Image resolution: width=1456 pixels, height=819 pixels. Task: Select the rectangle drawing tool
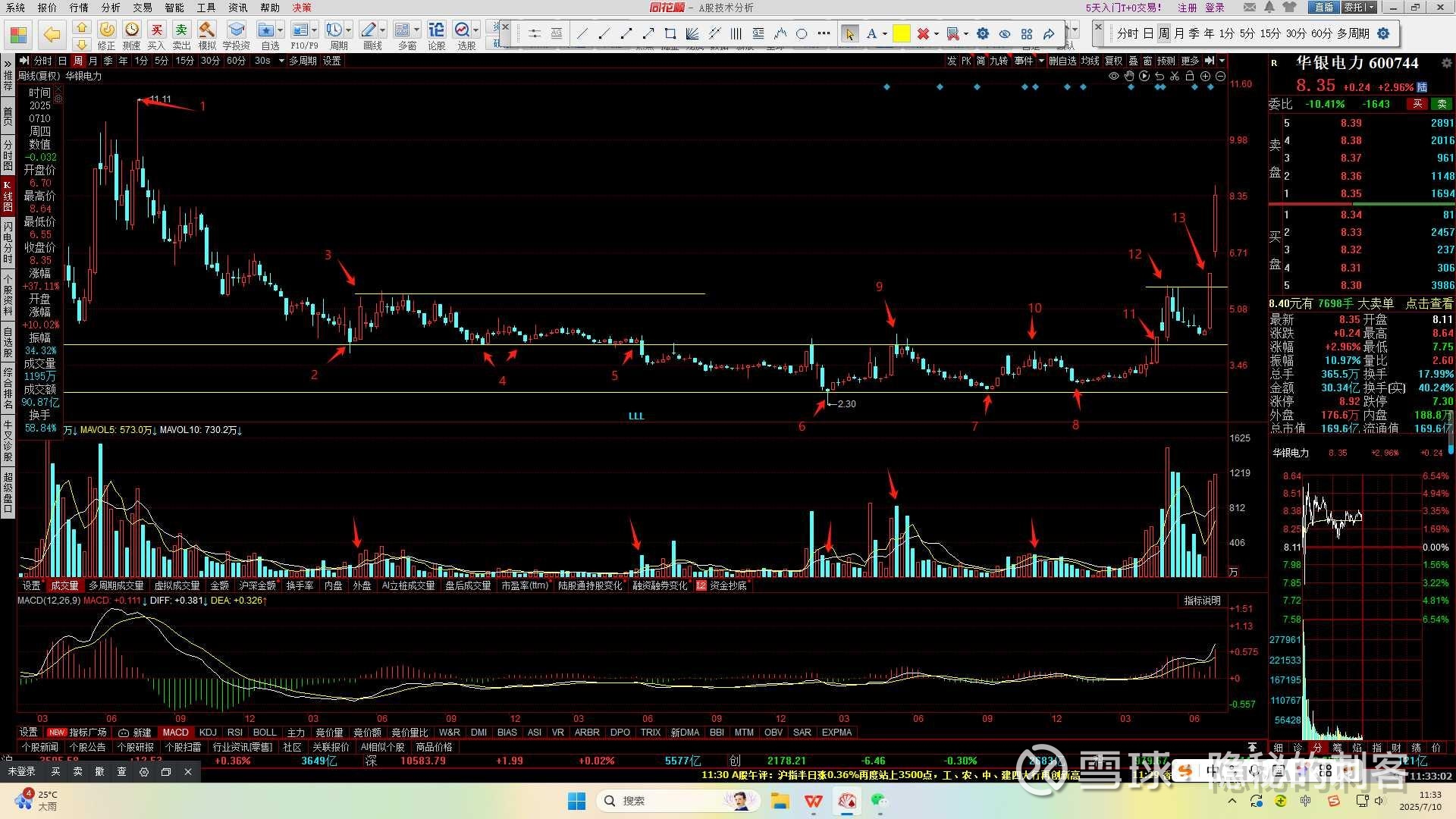pos(670,33)
